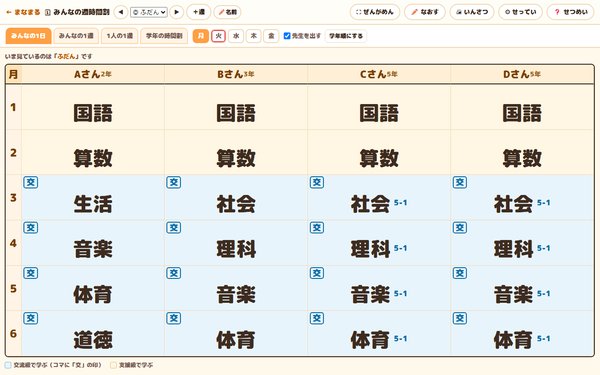This screenshot has width=600, height=375.
Task: Click the Bさん 3年 column header
Action: click(x=236, y=74)
